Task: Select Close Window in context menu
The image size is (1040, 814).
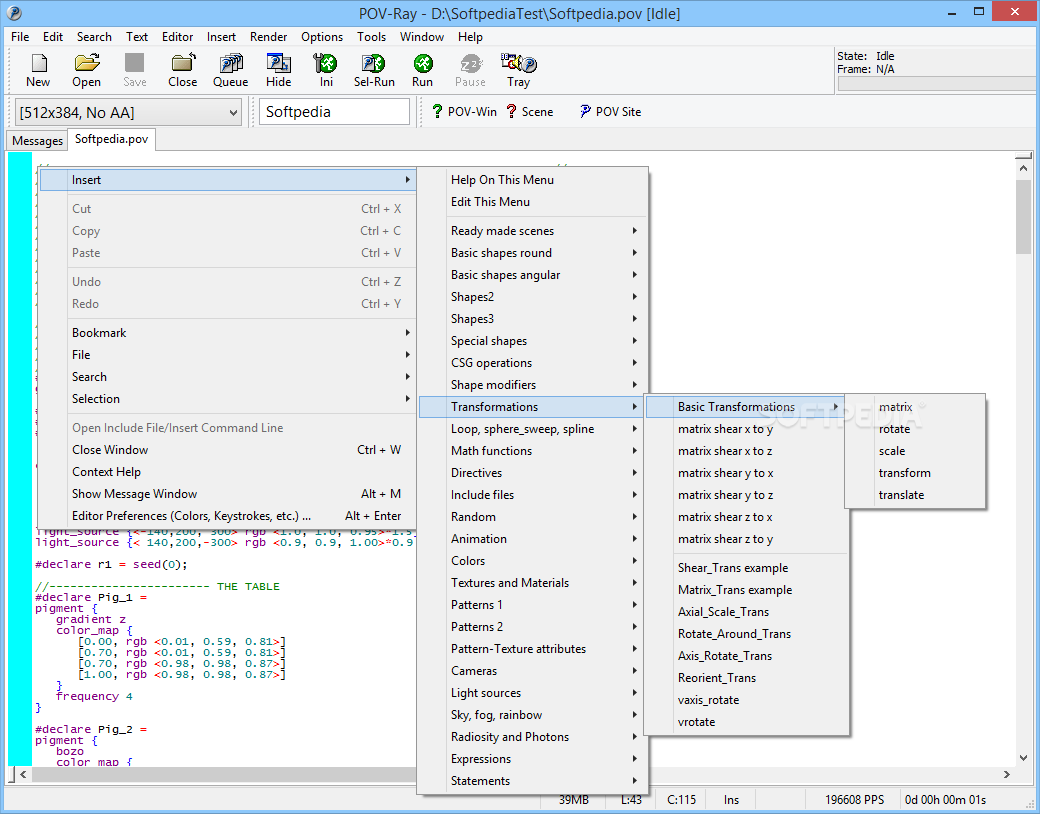Action: pos(228,450)
